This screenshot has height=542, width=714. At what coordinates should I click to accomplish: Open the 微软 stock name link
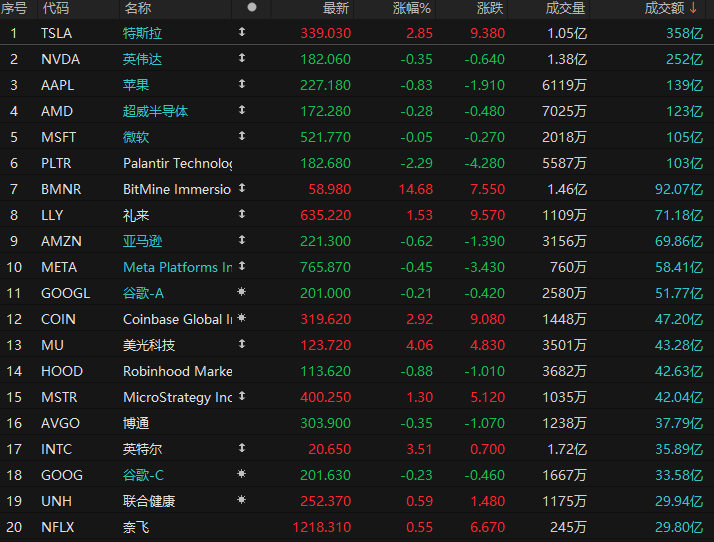[x=136, y=137]
